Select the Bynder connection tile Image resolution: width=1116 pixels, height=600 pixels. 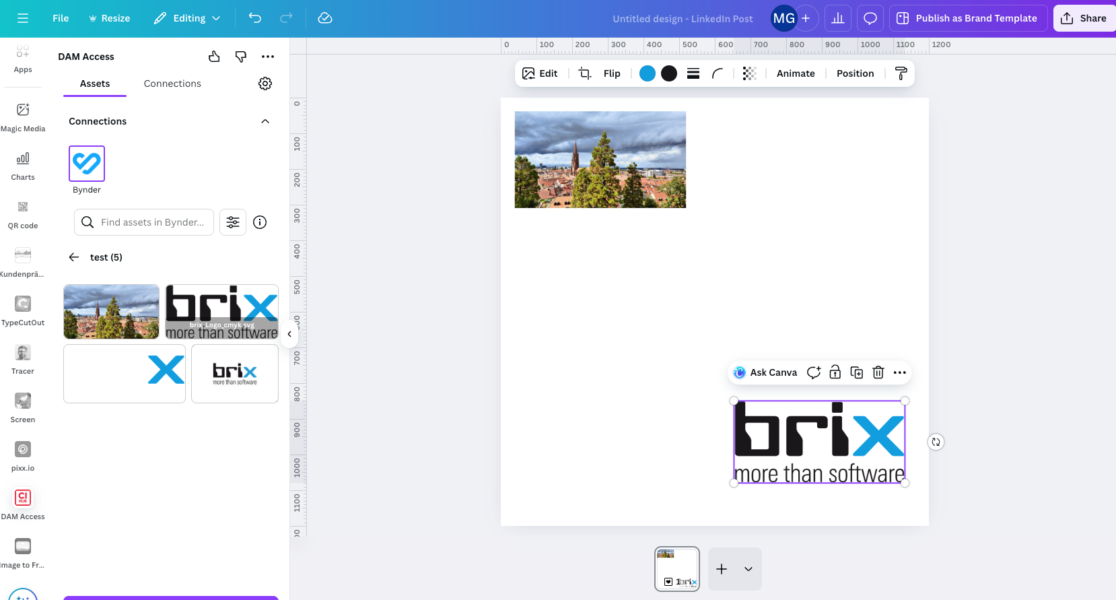[86, 161]
